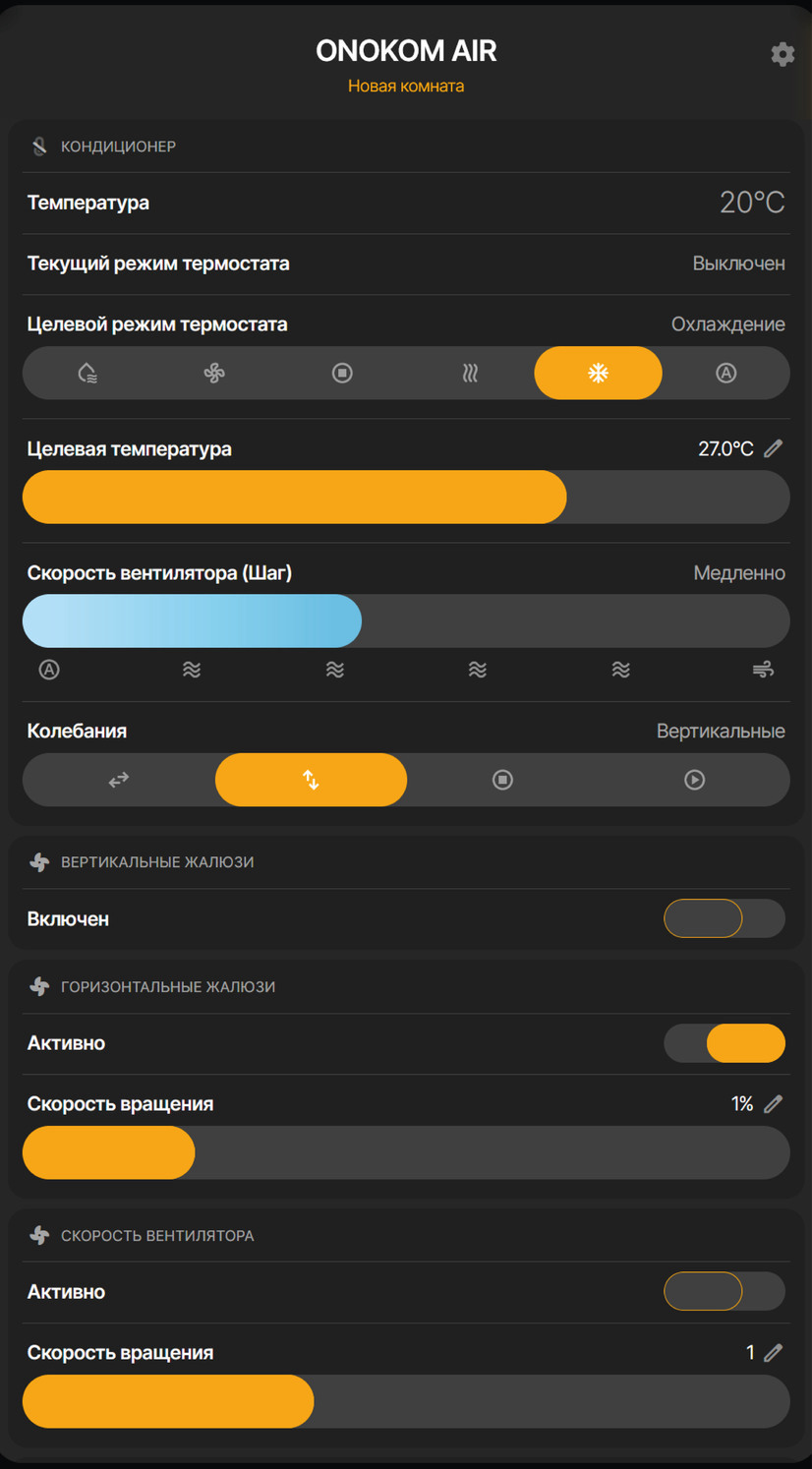Toggle the Горизонтальные жалюзи Активно switch
Viewport: 812px width, 1469px height.
725,1043
